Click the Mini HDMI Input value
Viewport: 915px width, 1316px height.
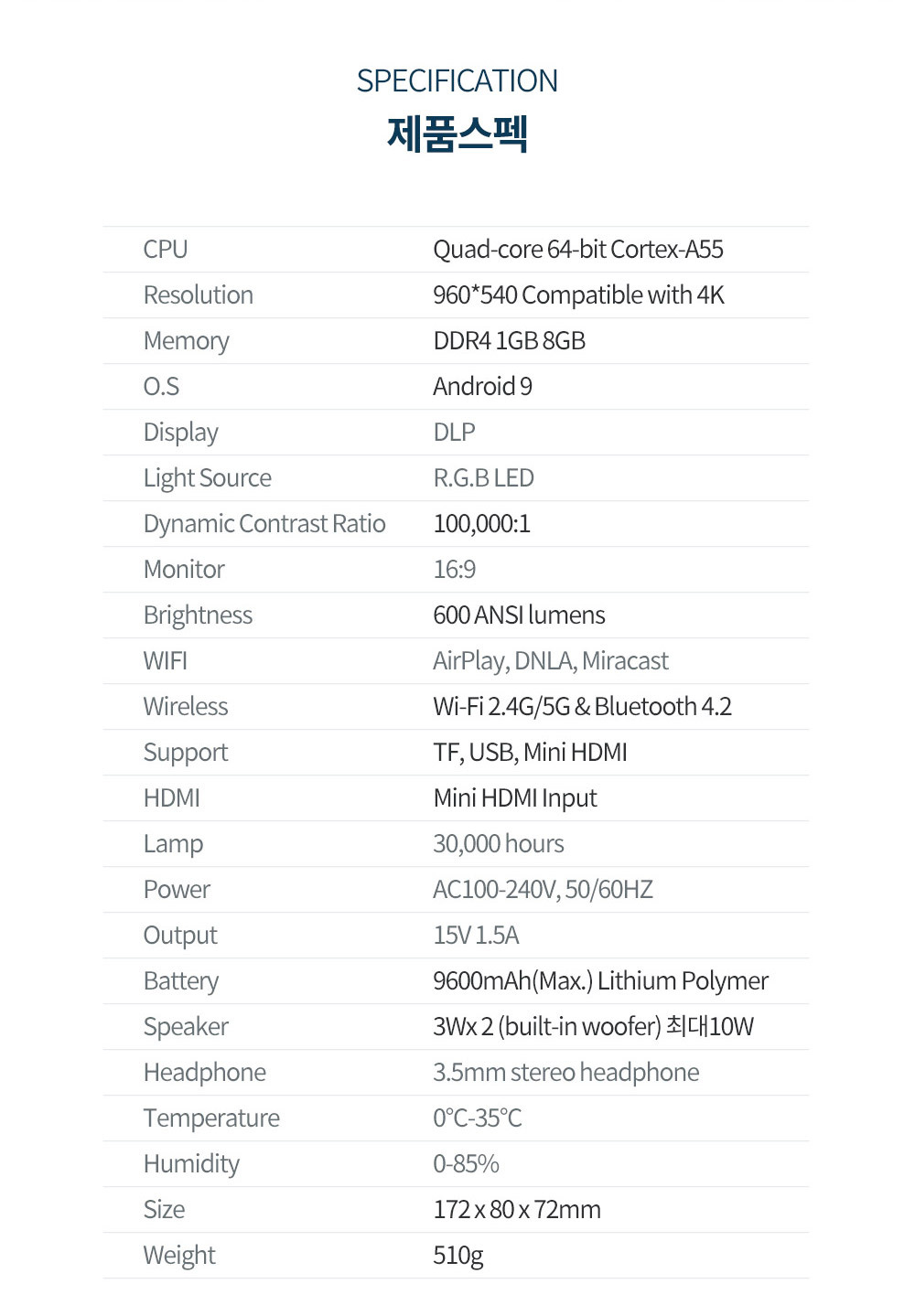point(514,798)
